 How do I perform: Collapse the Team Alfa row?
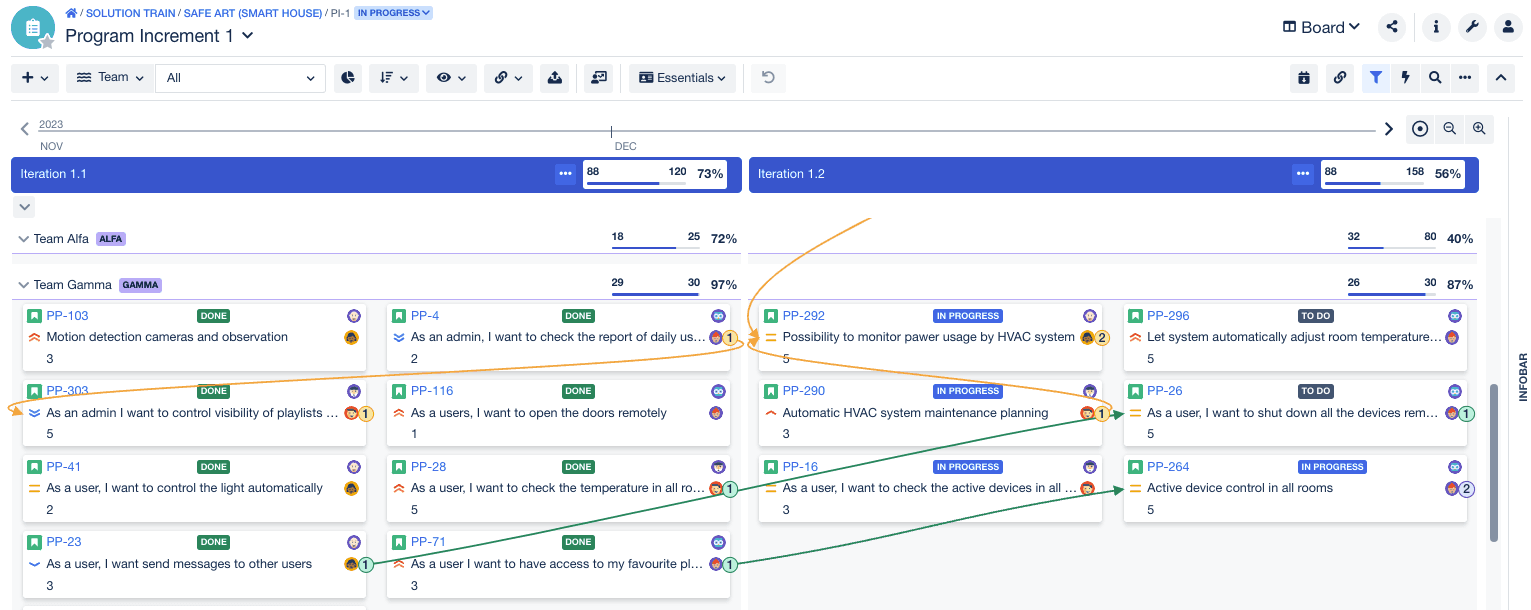pos(24,239)
